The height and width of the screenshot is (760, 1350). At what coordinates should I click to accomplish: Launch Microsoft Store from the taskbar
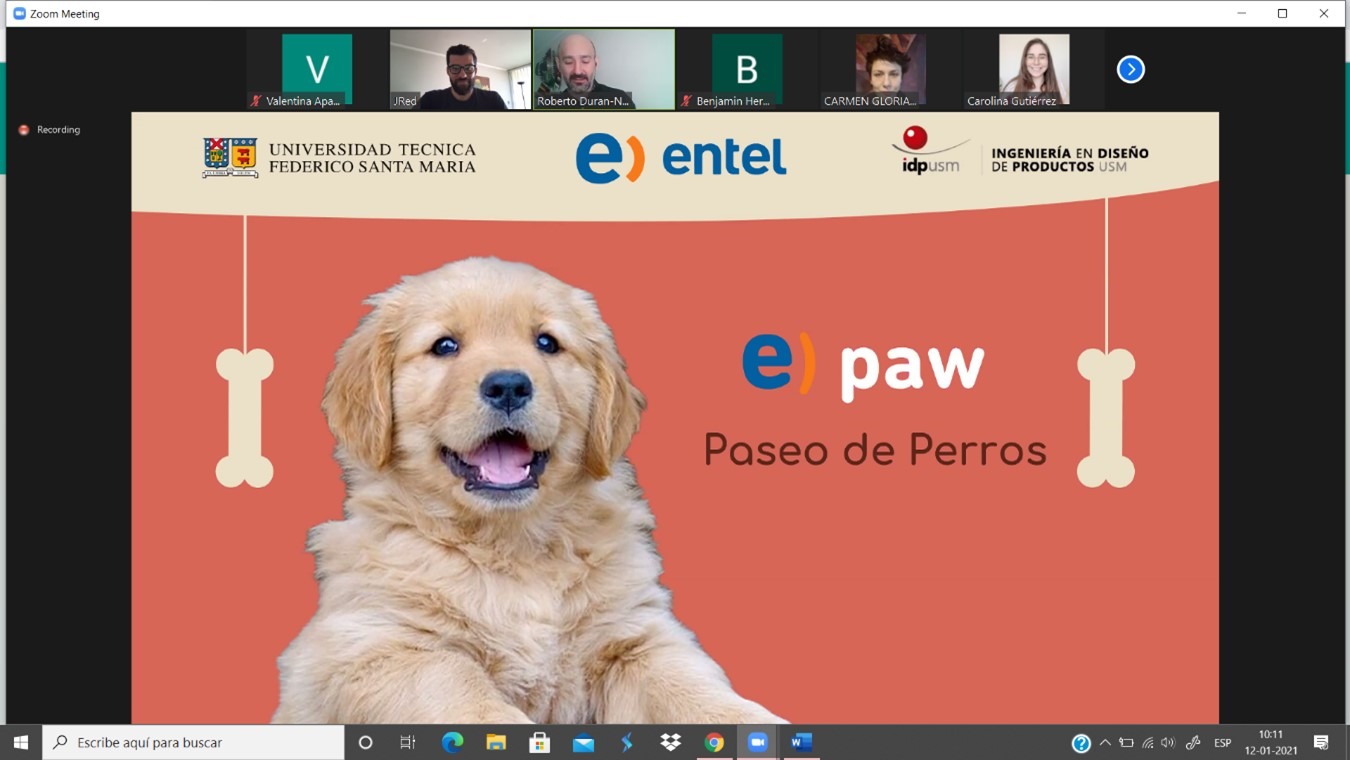(x=540, y=742)
